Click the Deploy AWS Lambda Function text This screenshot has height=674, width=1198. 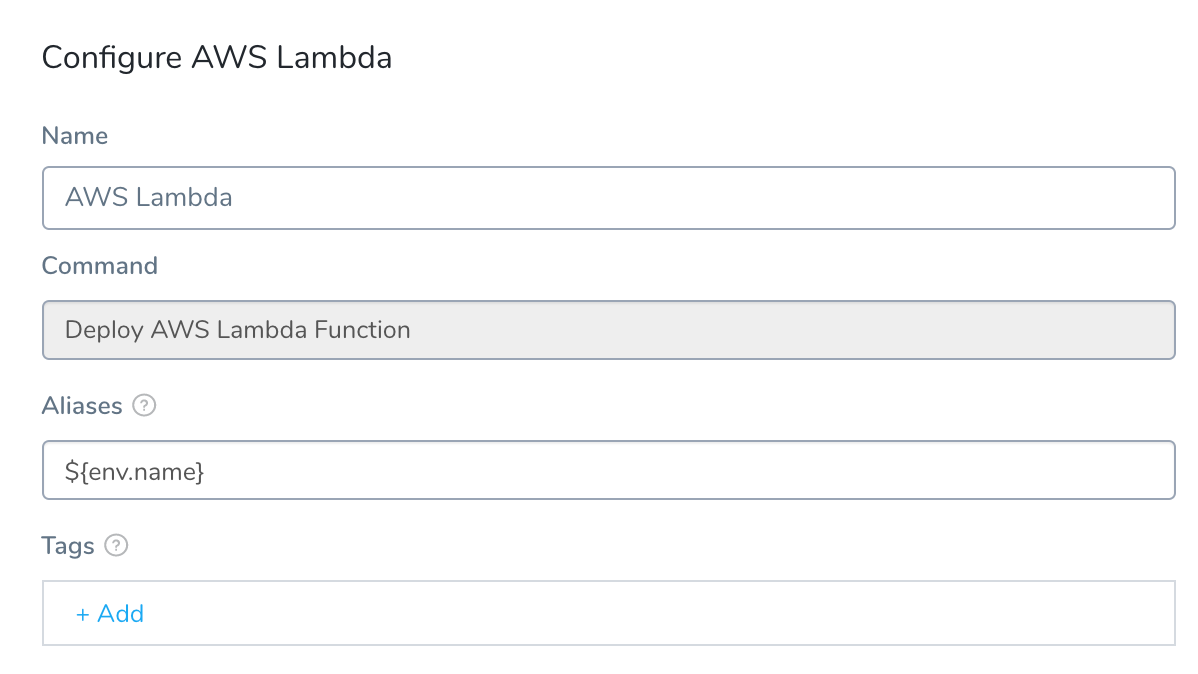238,330
